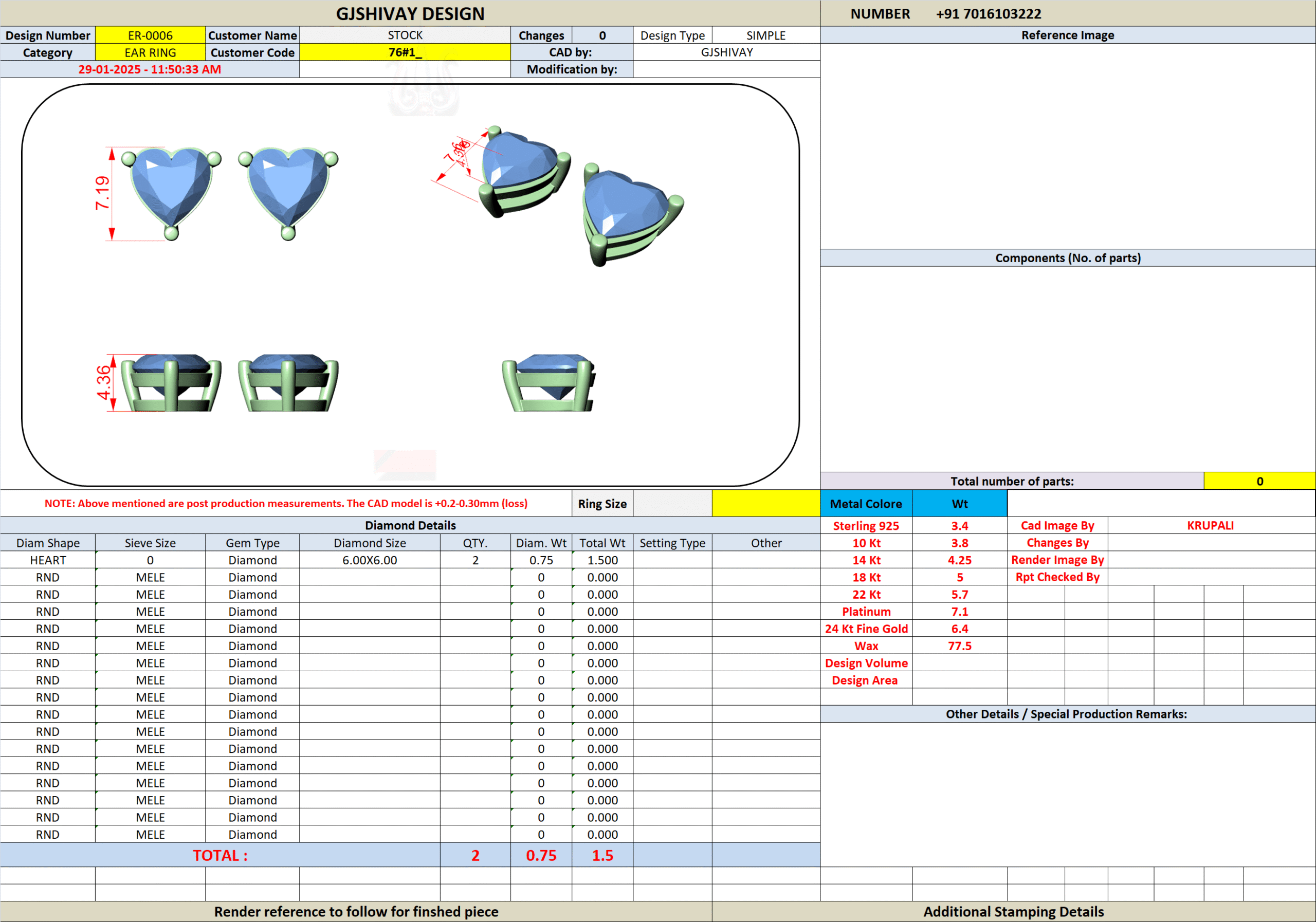This screenshot has height=922, width=1316.
Task: Click the second front-view heart earring
Action: [288, 189]
